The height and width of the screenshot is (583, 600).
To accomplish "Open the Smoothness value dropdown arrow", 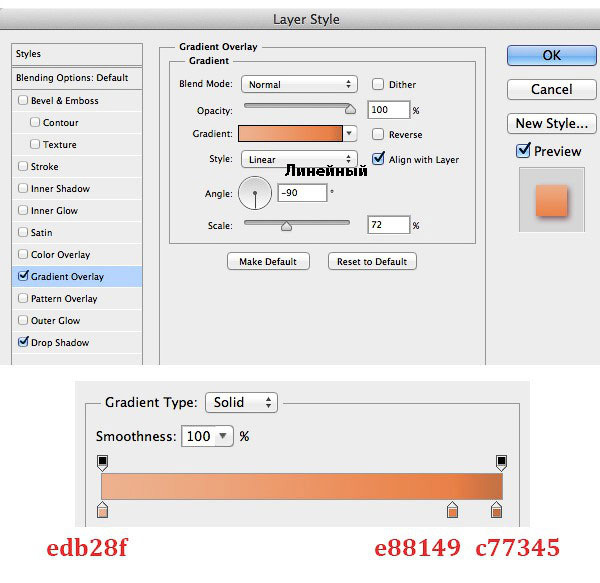I will [223, 436].
